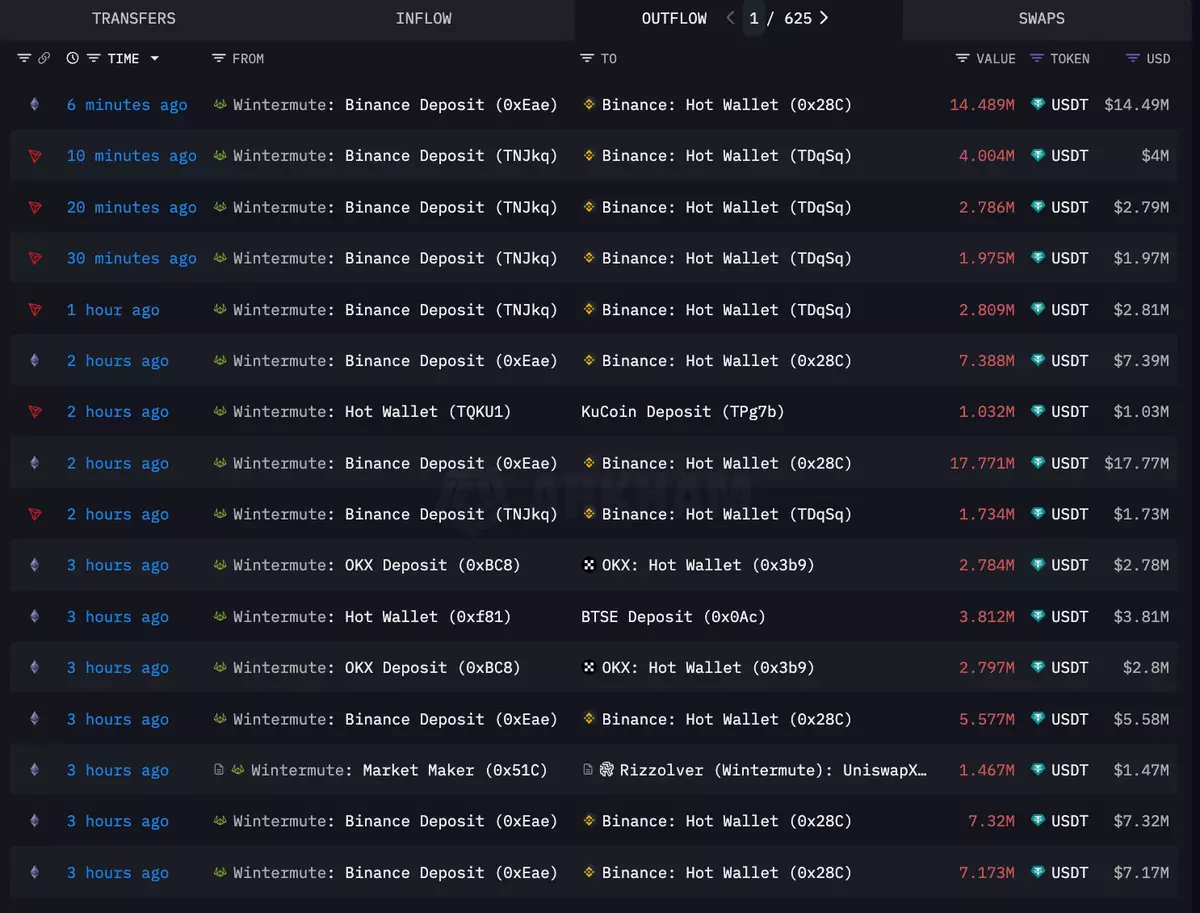This screenshot has width=1200, height=913.
Task: Click the Ethereum icon on the 6 minutes ago row
Action: click(x=35, y=104)
